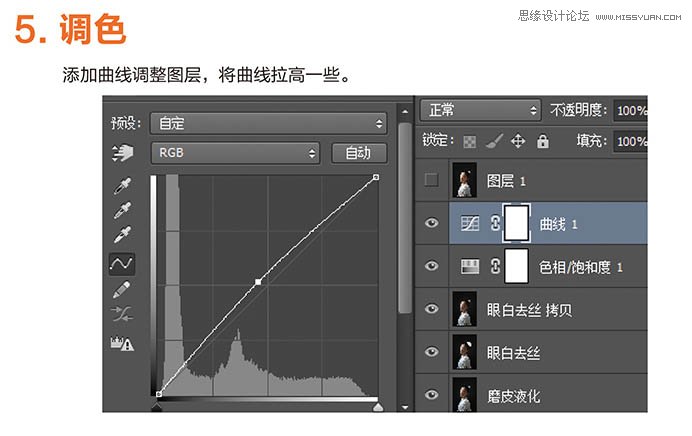Hide the 磨皮液化 layer

[x=431, y=395]
